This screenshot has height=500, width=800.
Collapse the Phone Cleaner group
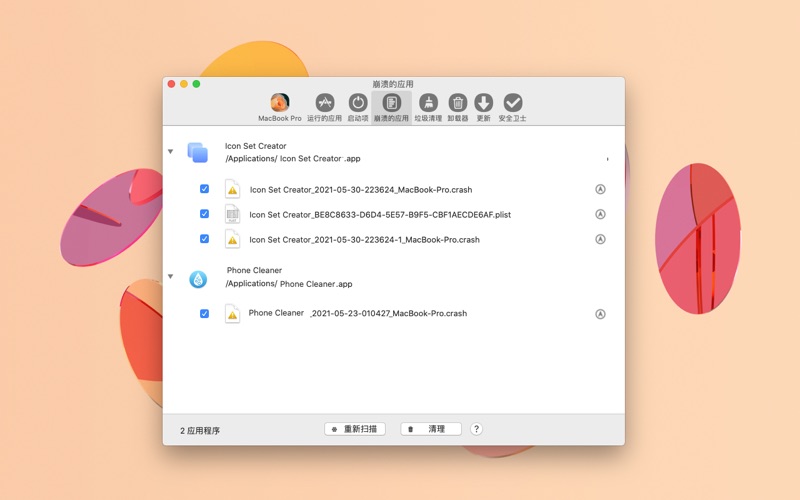(170, 277)
